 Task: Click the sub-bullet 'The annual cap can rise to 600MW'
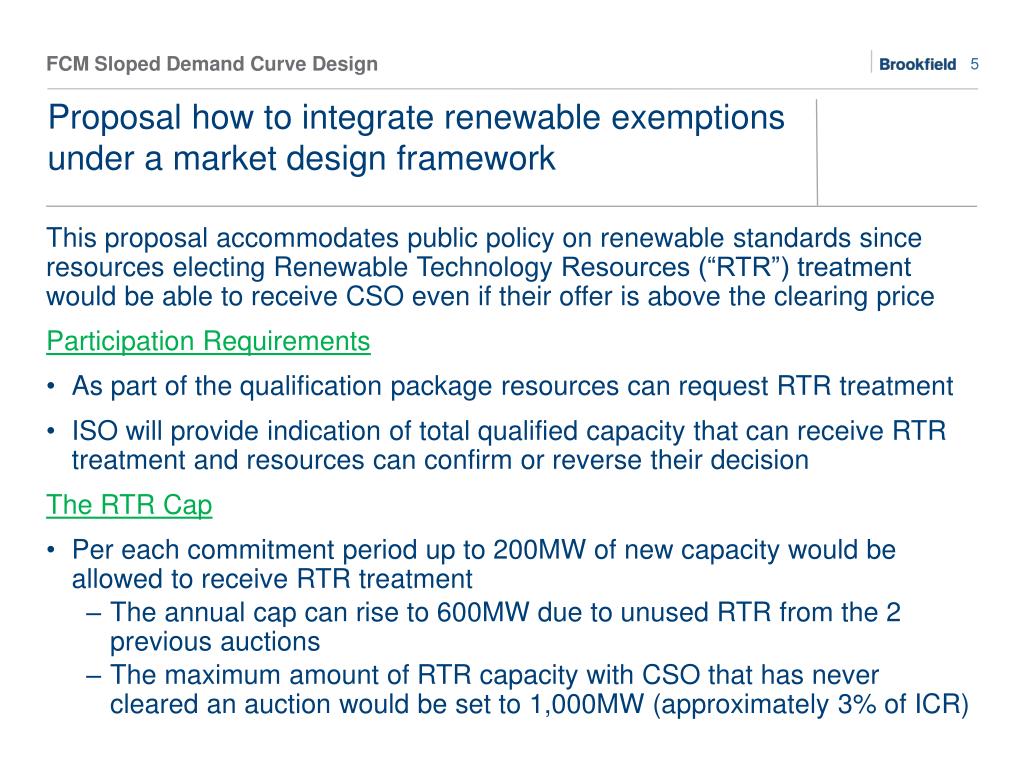505,627
